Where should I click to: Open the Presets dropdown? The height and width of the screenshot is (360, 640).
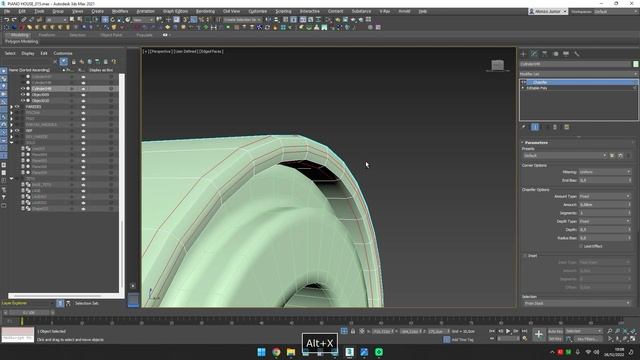[564, 156]
